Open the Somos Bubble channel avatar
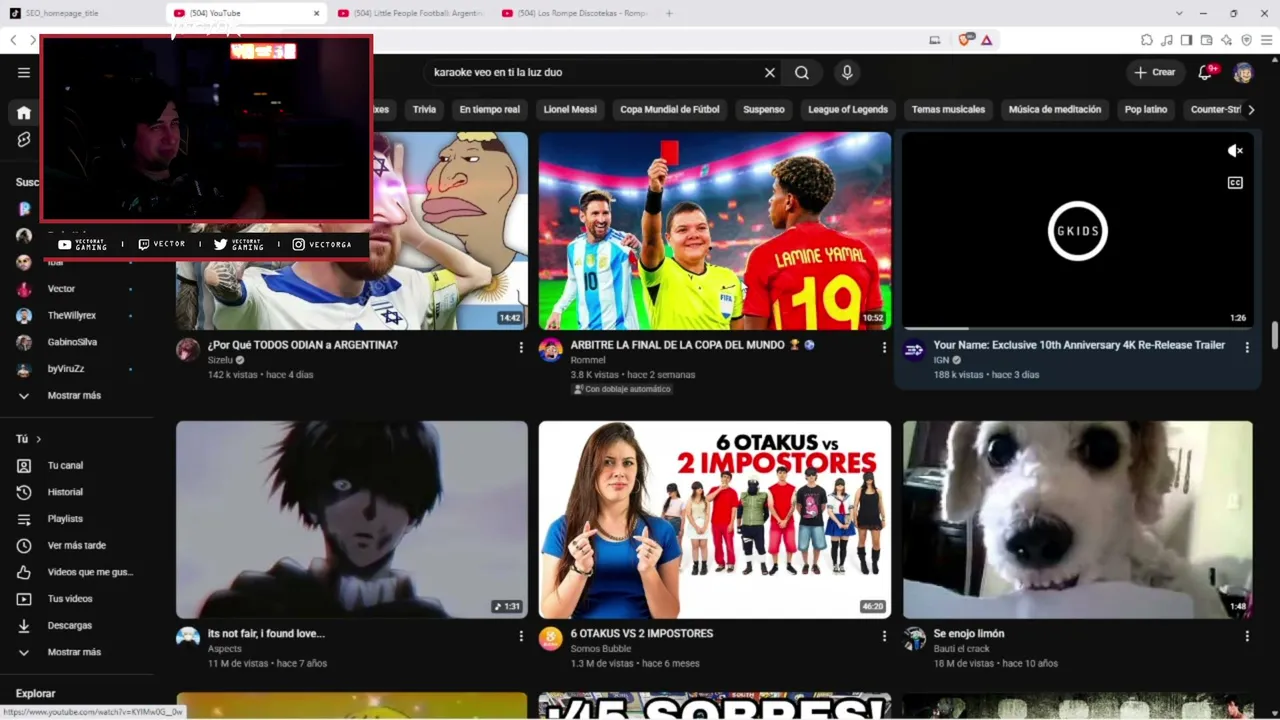This screenshot has height=720, width=1280. click(x=551, y=638)
